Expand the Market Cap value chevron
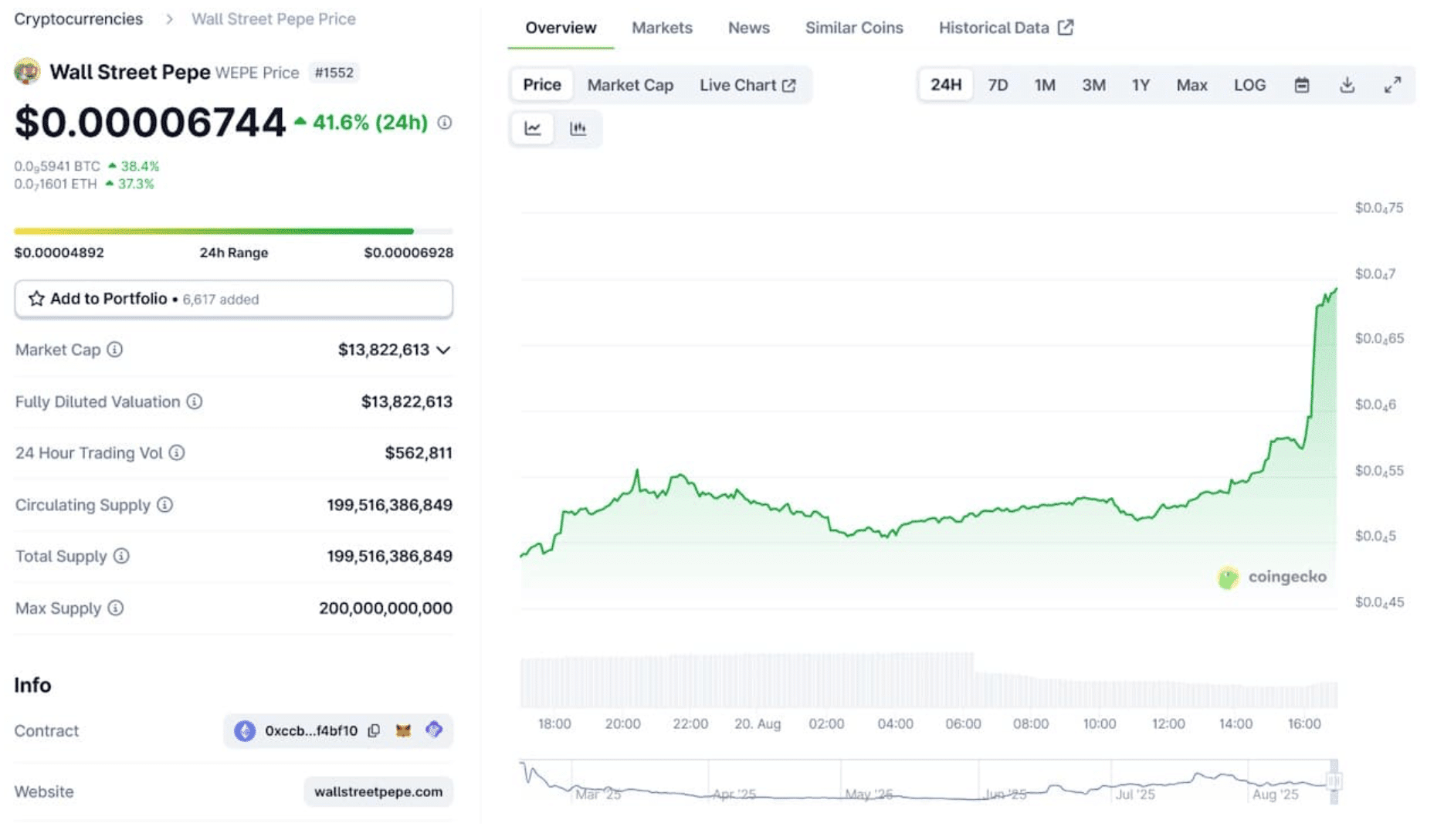 (443, 351)
